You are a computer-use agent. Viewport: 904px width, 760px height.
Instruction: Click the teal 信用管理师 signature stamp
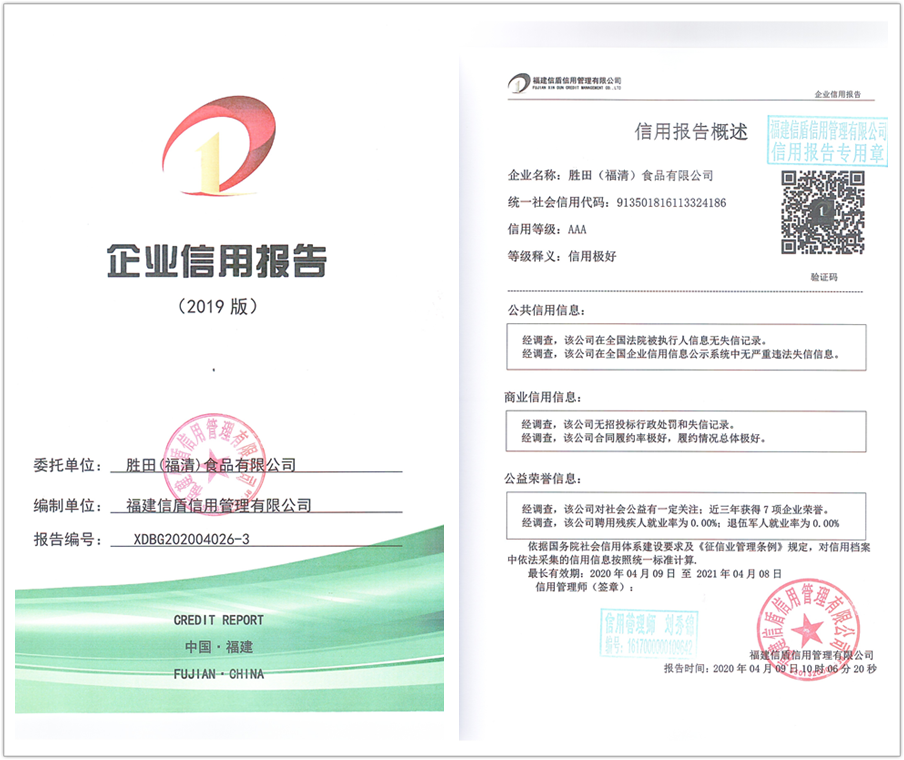[650, 635]
